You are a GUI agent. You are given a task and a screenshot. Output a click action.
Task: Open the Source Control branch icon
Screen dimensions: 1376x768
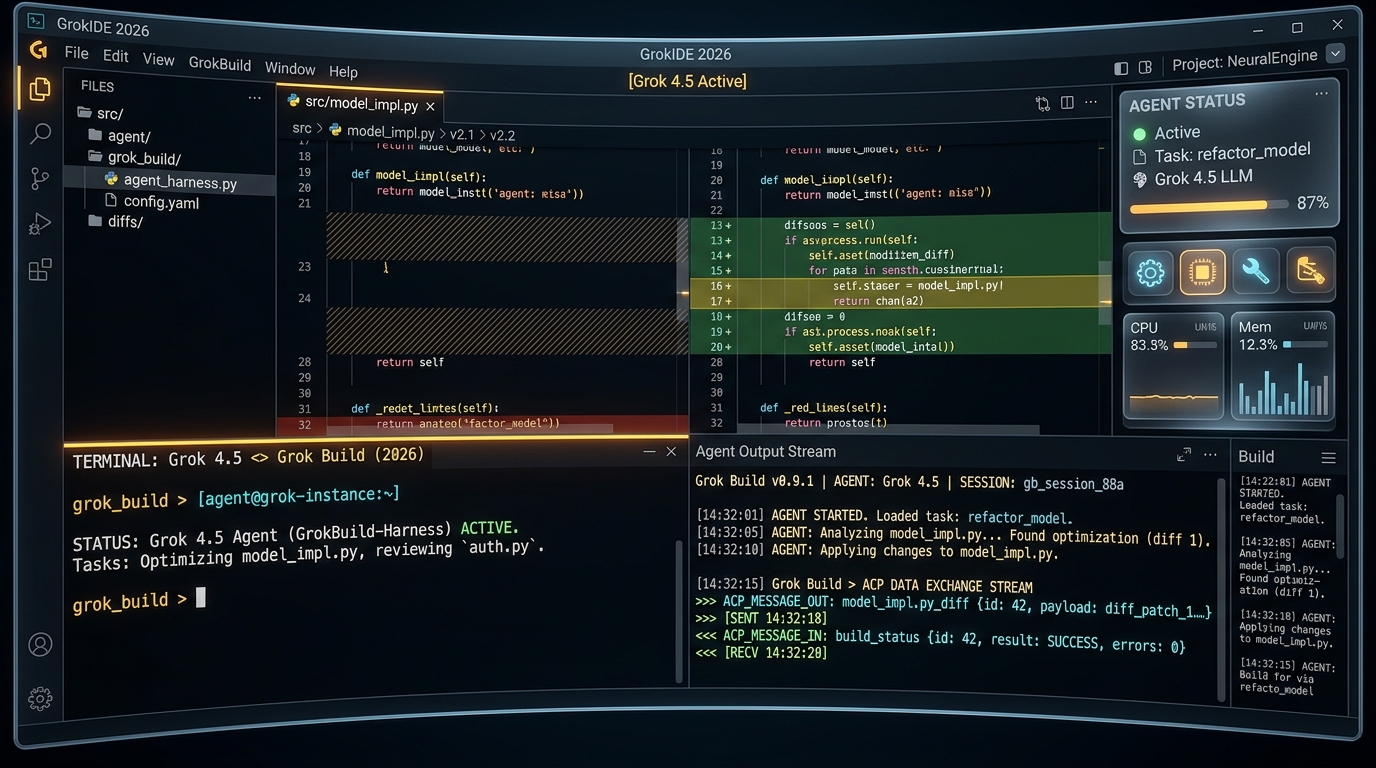click(40, 179)
